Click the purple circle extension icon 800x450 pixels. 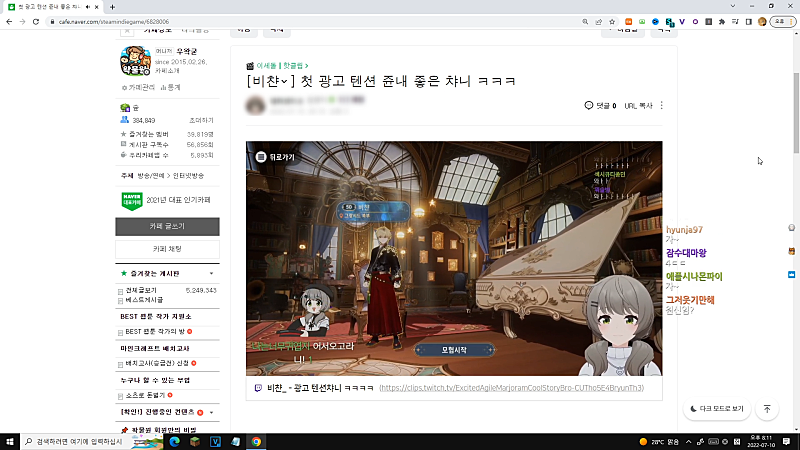(695, 22)
